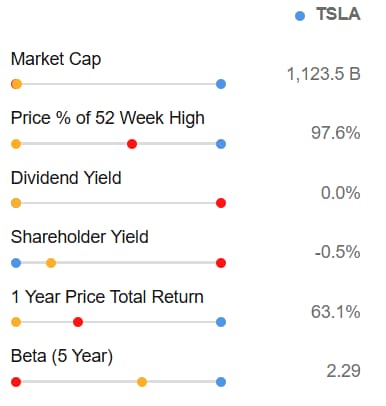Select red dot on Dividend Yield slider
The image size is (386, 406).
[x=221, y=203]
